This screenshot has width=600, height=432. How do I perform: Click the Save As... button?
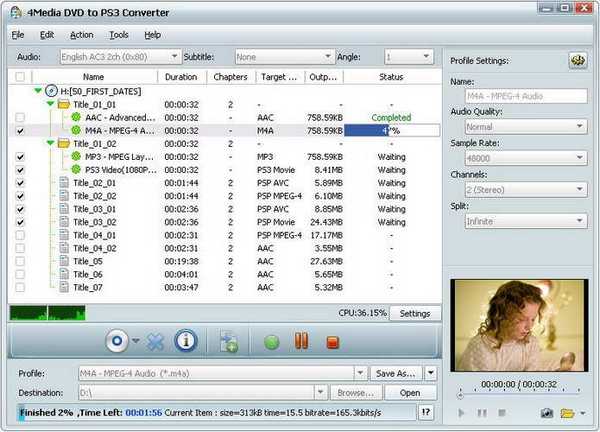(x=396, y=373)
